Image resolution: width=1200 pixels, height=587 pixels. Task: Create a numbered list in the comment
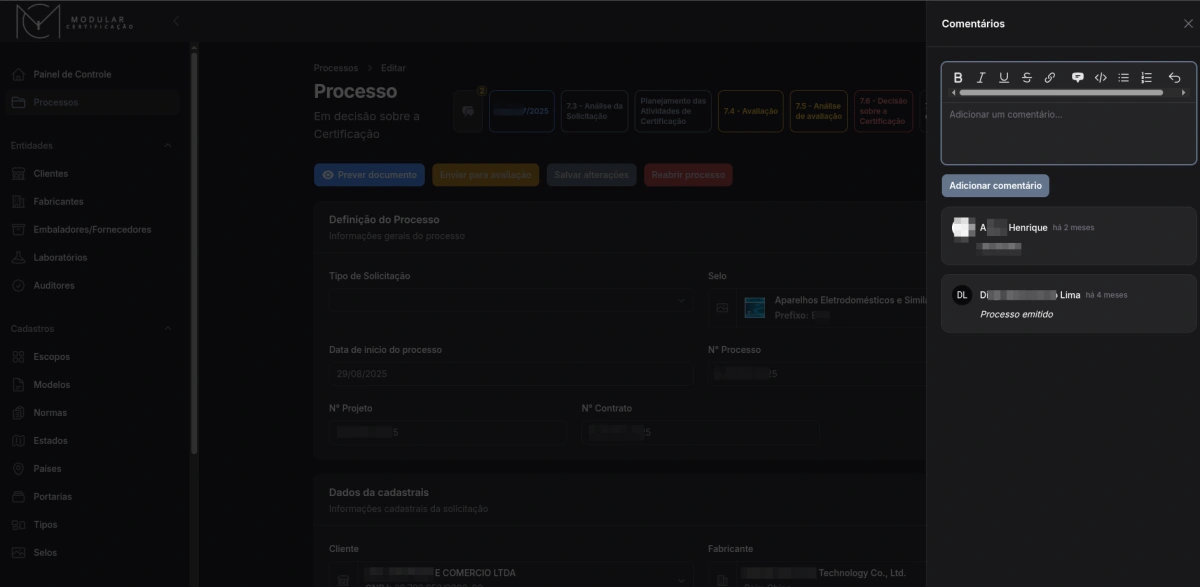[x=1146, y=77]
